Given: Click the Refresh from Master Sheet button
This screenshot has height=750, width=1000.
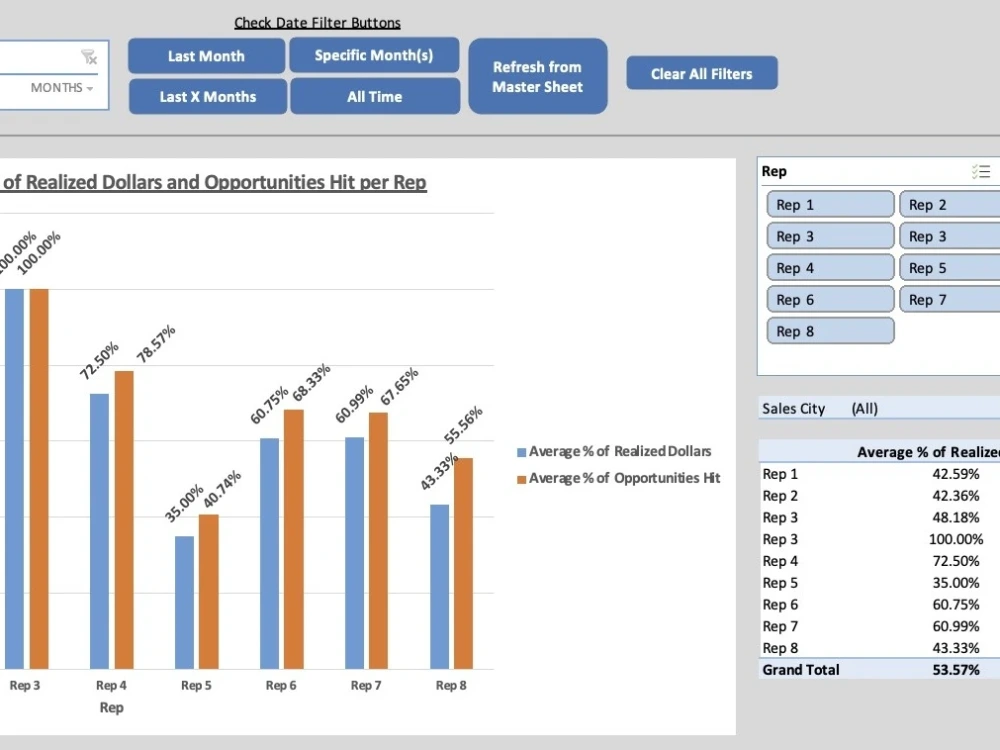Looking at the screenshot, I should (538, 75).
